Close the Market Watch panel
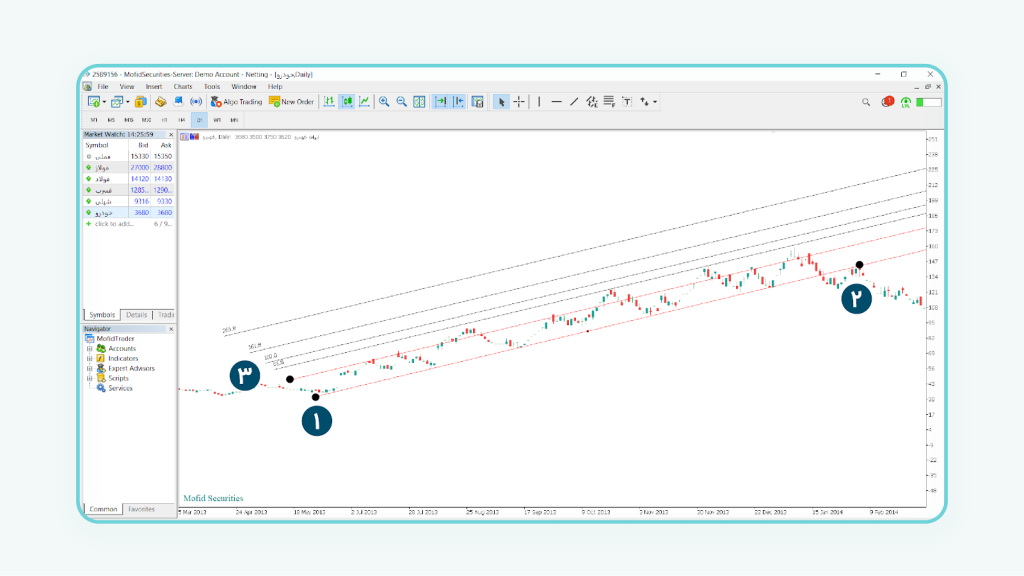The image size is (1024, 576). tap(171, 133)
